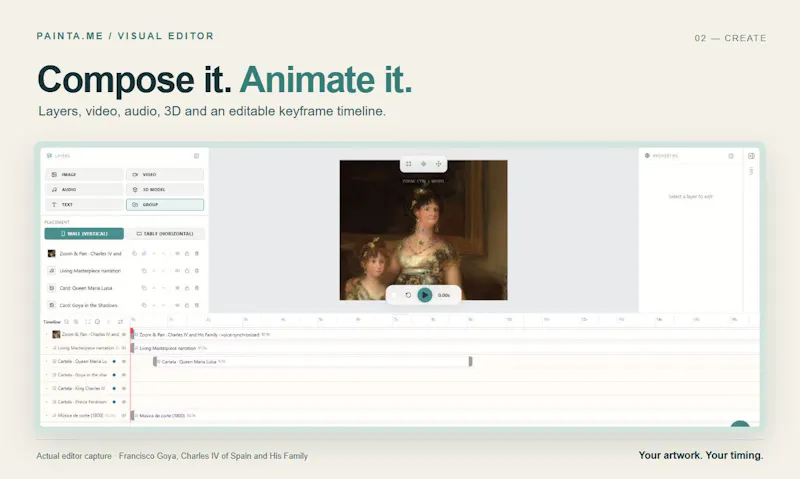Click timeline zoom magnifier icon
Screen dimensions: 800x479
[66, 322]
